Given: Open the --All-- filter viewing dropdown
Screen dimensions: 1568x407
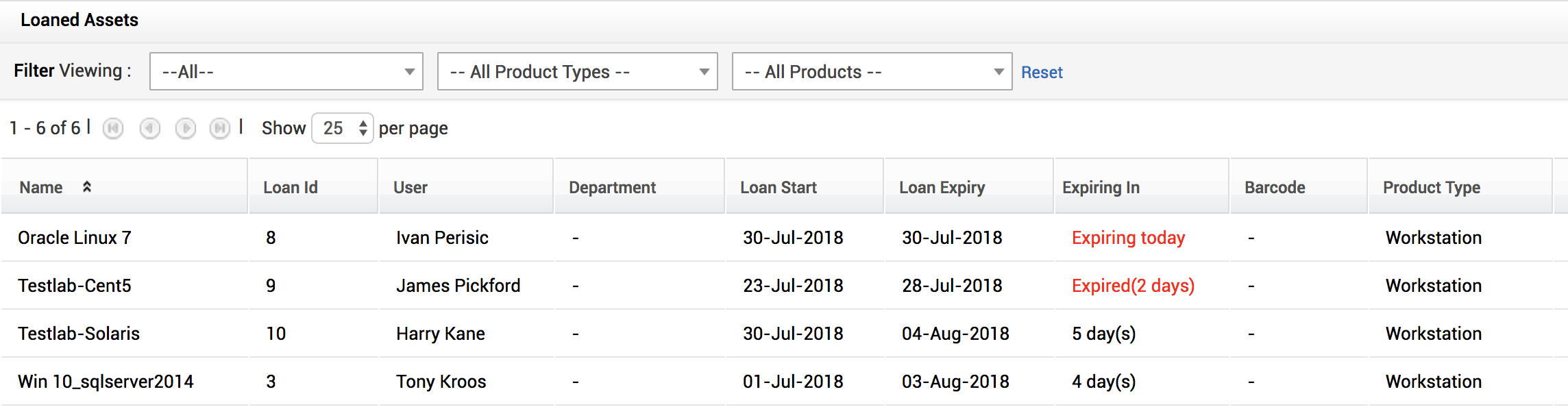Looking at the screenshot, I should (286, 71).
